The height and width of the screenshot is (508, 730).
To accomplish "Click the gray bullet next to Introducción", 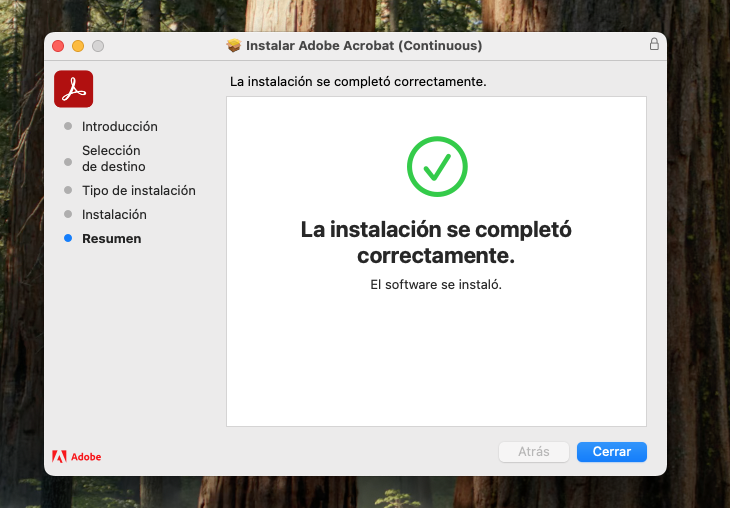I will click(x=68, y=126).
